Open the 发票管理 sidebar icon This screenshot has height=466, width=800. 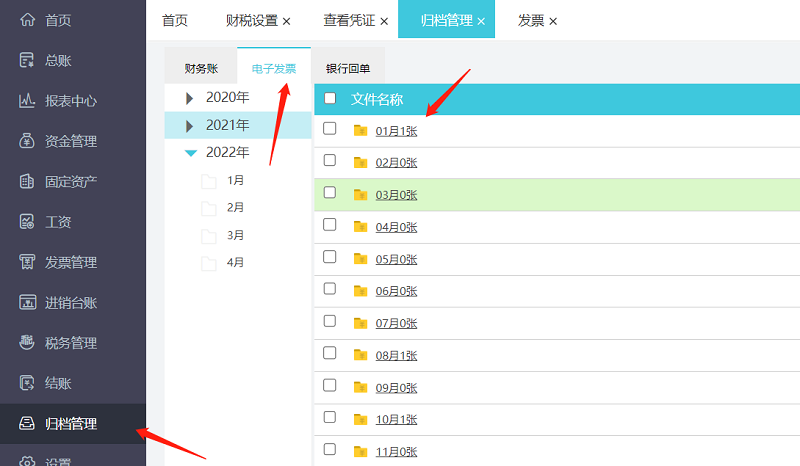coord(27,262)
